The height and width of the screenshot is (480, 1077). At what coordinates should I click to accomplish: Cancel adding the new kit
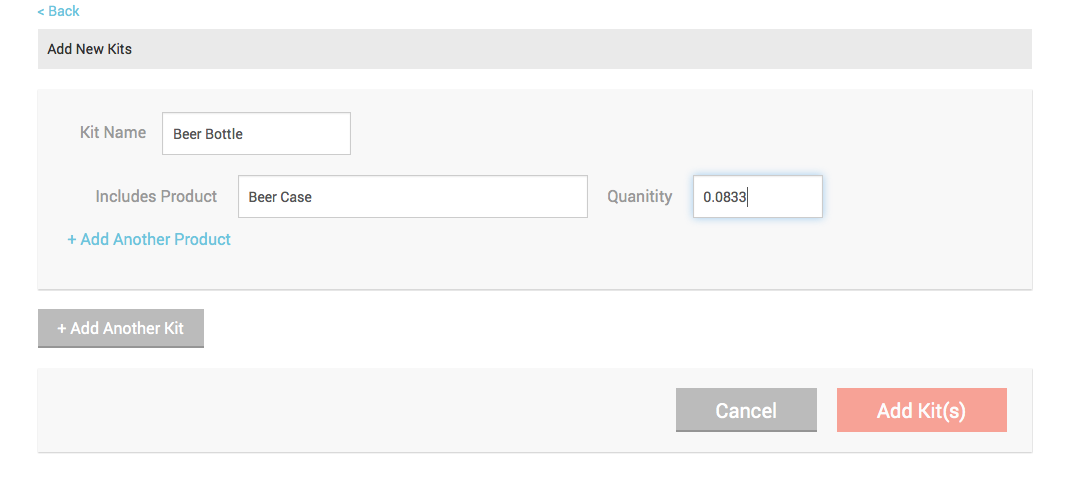[x=746, y=410]
